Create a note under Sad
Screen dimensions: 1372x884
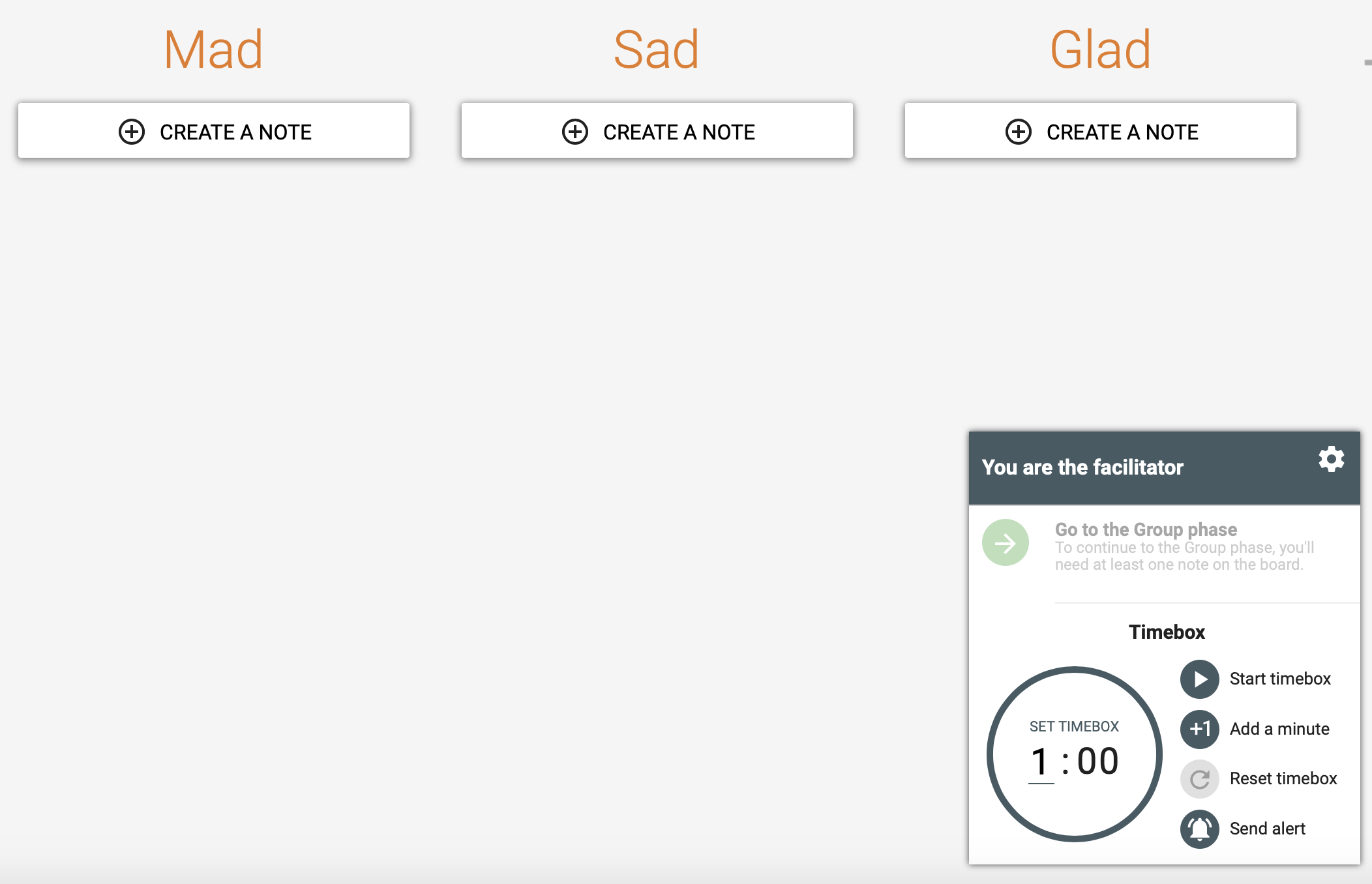[x=657, y=130]
